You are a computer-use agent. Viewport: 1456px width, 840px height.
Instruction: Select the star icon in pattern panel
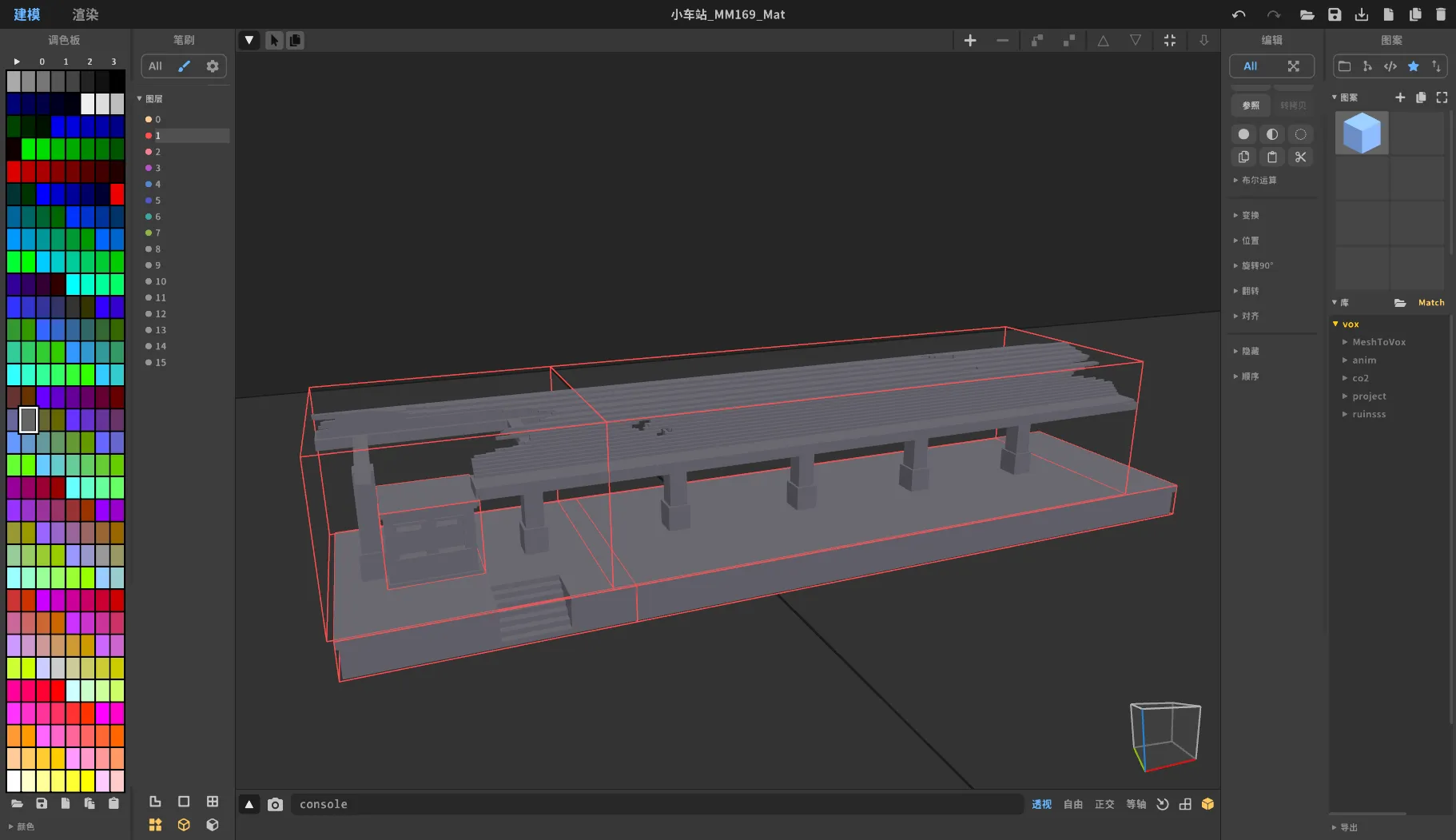pyautogui.click(x=1413, y=66)
